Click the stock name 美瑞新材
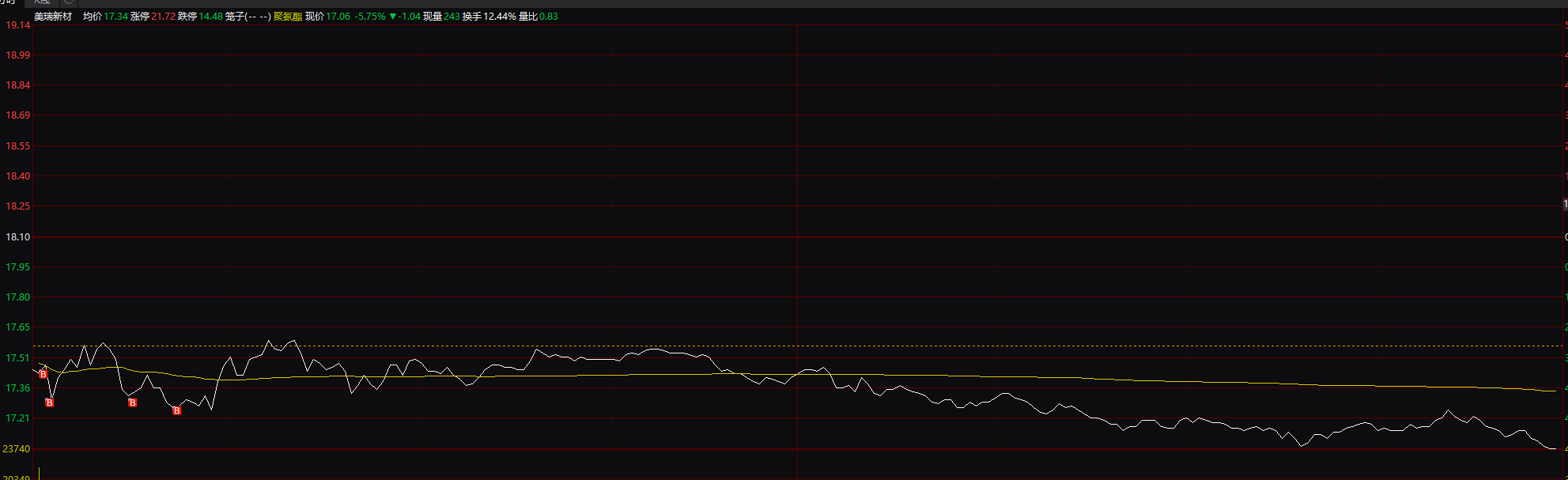This screenshot has width=1568, height=480. click(x=53, y=17)
